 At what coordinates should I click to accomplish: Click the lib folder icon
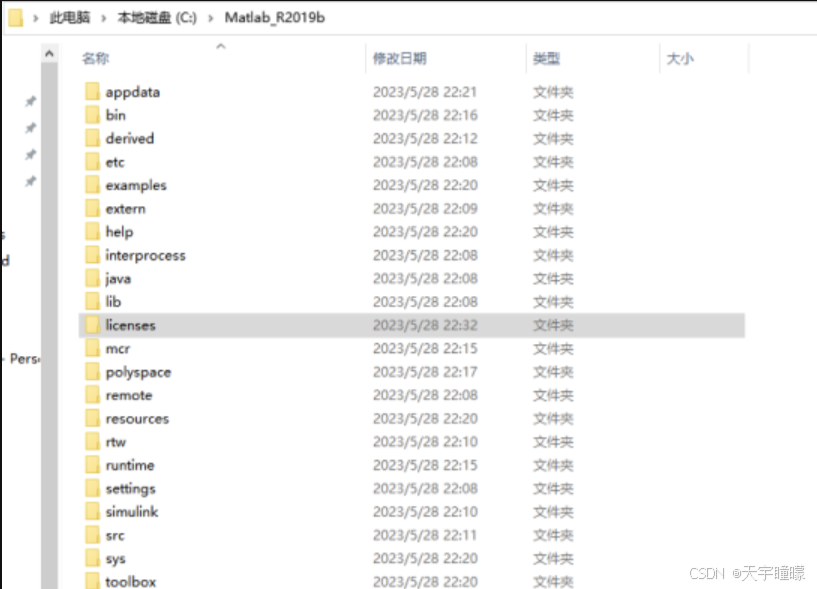[x=92, y=301]
